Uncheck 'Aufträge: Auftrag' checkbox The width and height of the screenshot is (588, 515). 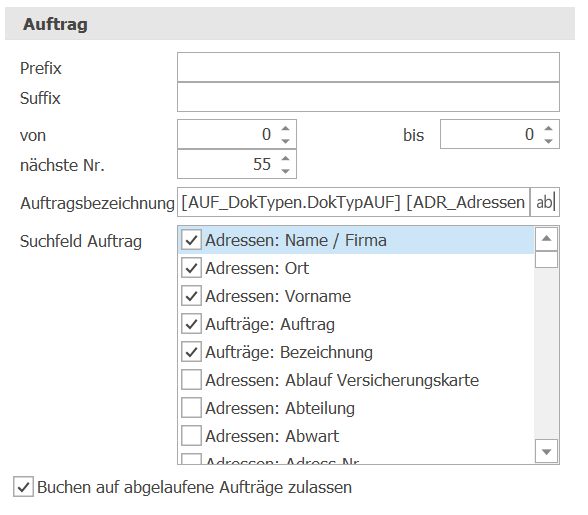point(191,324)
